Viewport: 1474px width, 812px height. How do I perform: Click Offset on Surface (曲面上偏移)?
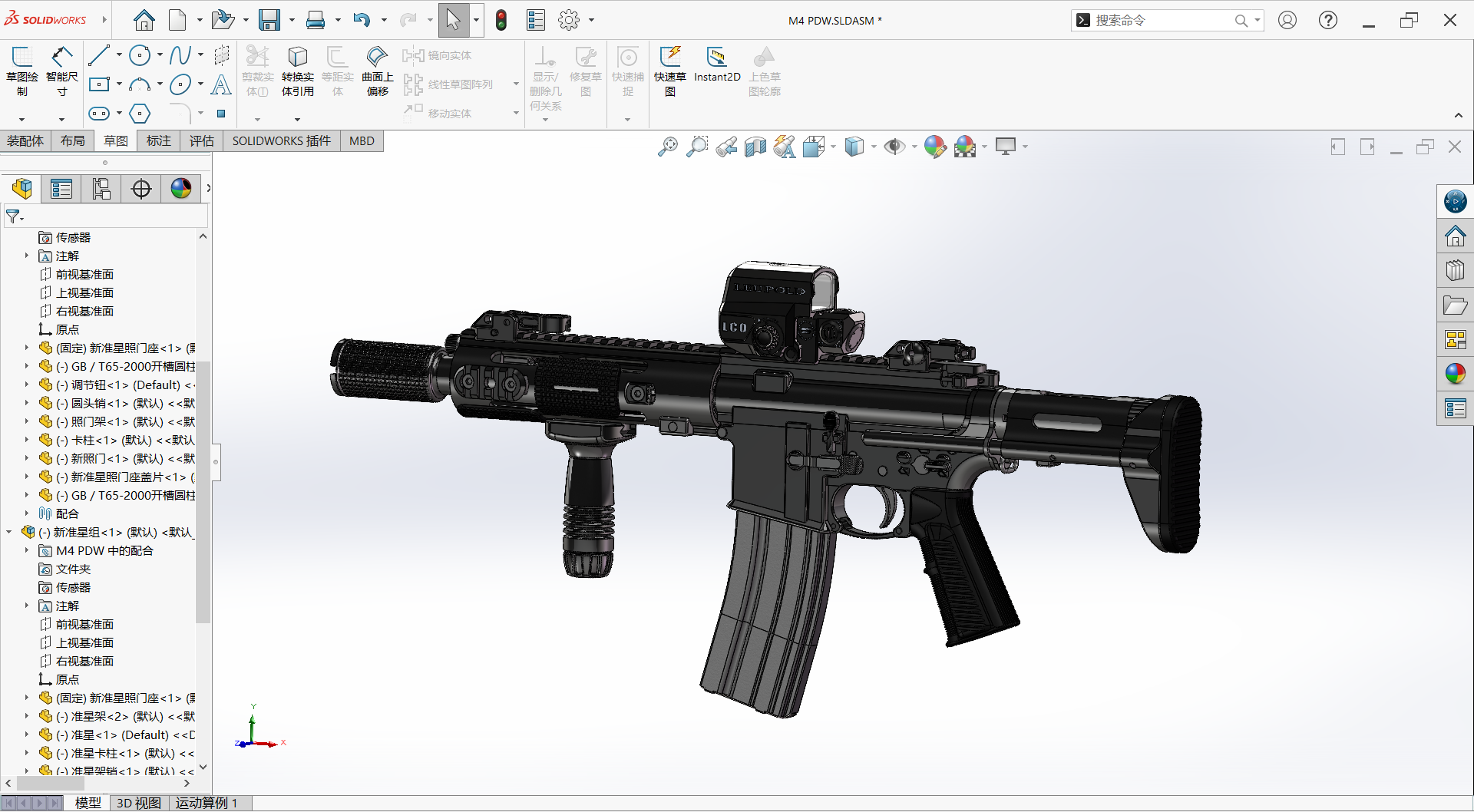377,71
